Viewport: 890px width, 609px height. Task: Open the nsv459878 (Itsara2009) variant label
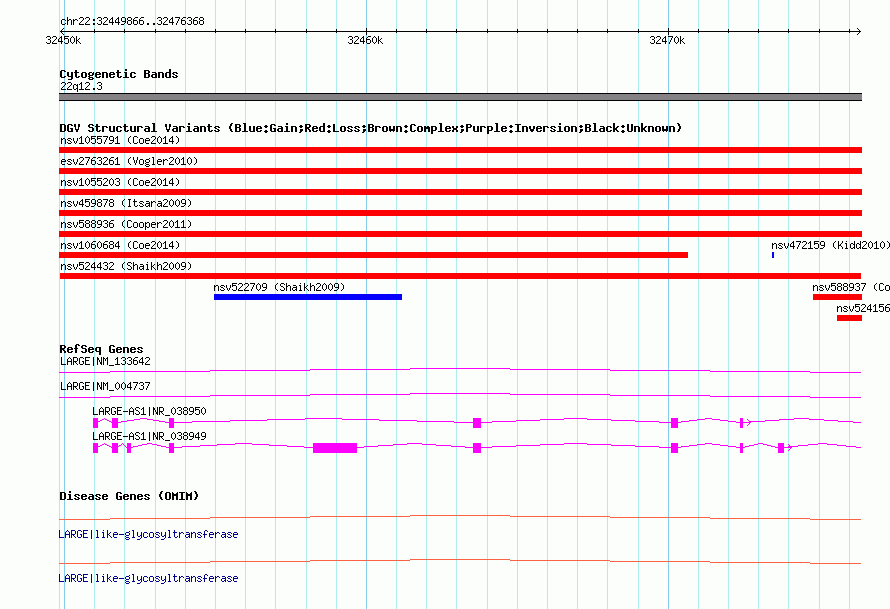coord(126,203)
